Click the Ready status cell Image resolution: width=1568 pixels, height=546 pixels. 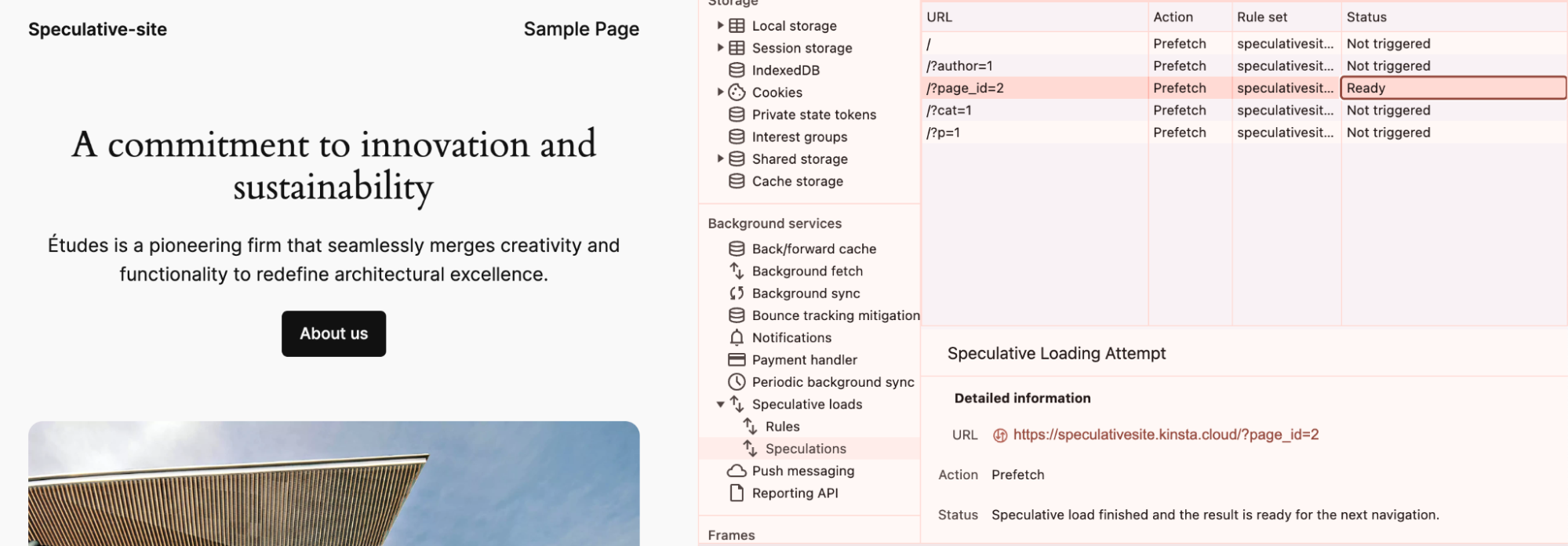click(1454, 88)
